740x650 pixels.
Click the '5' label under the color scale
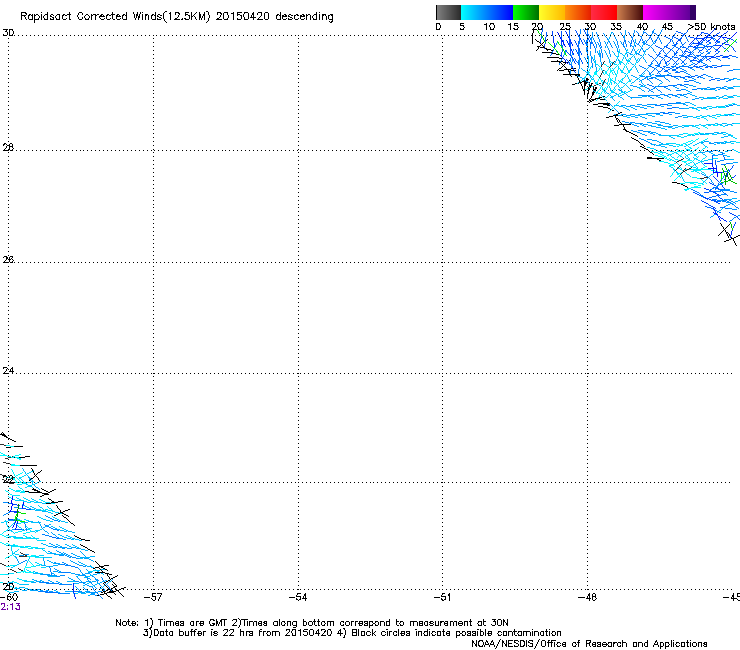[462, 27]
